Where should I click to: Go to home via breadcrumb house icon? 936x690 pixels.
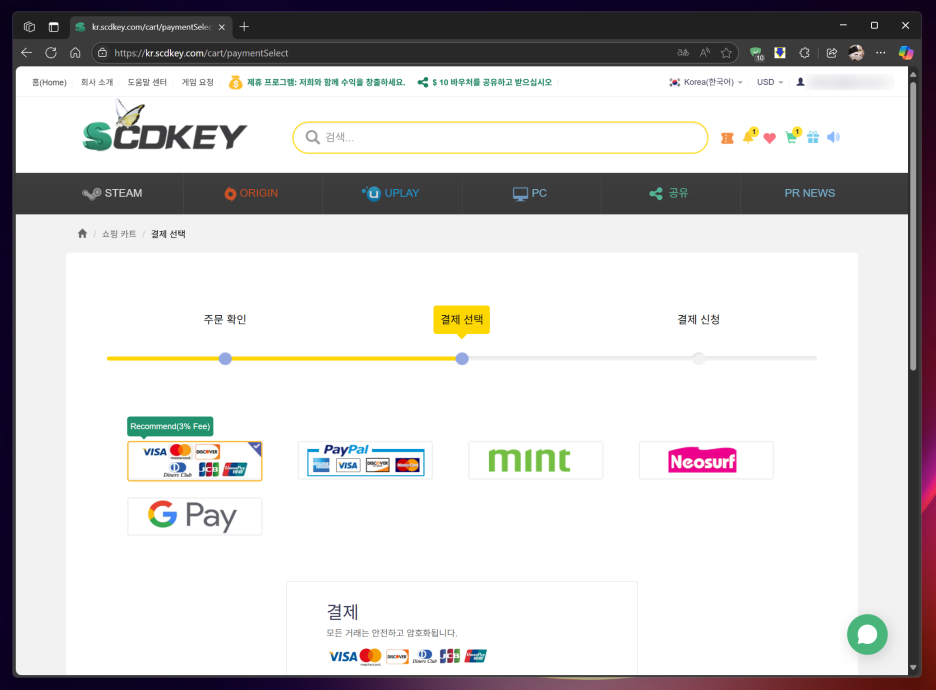point(82,233)
